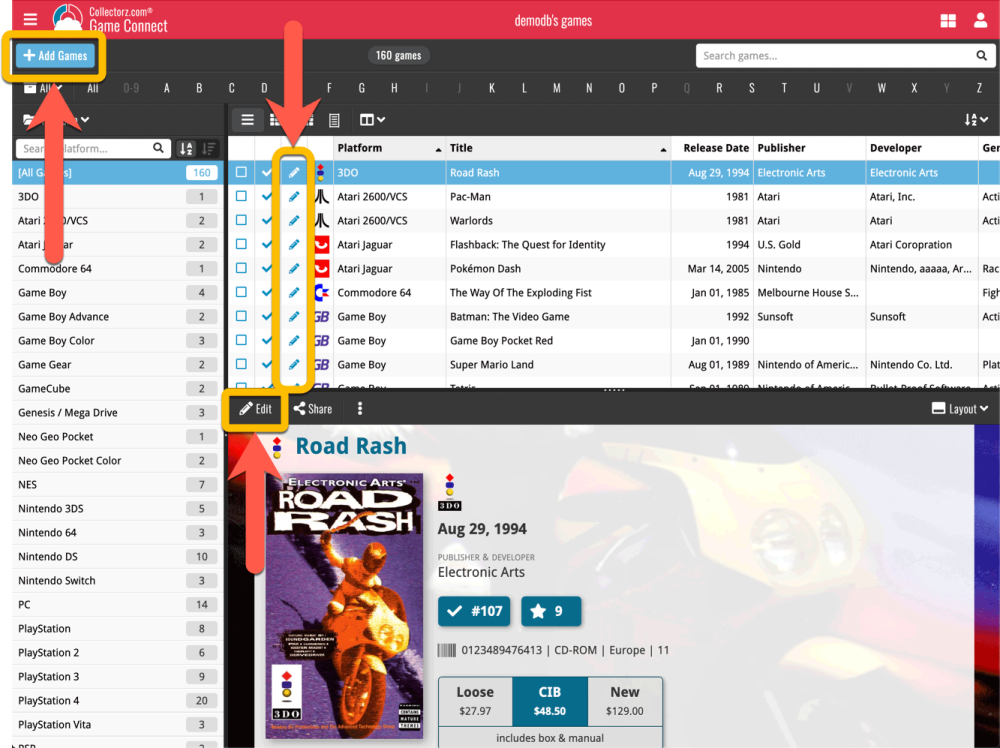Click pencil icon for Batman: The Video Game
Image resolution: width=1000 pixels, height=748 pixels.
coord(293,316)
